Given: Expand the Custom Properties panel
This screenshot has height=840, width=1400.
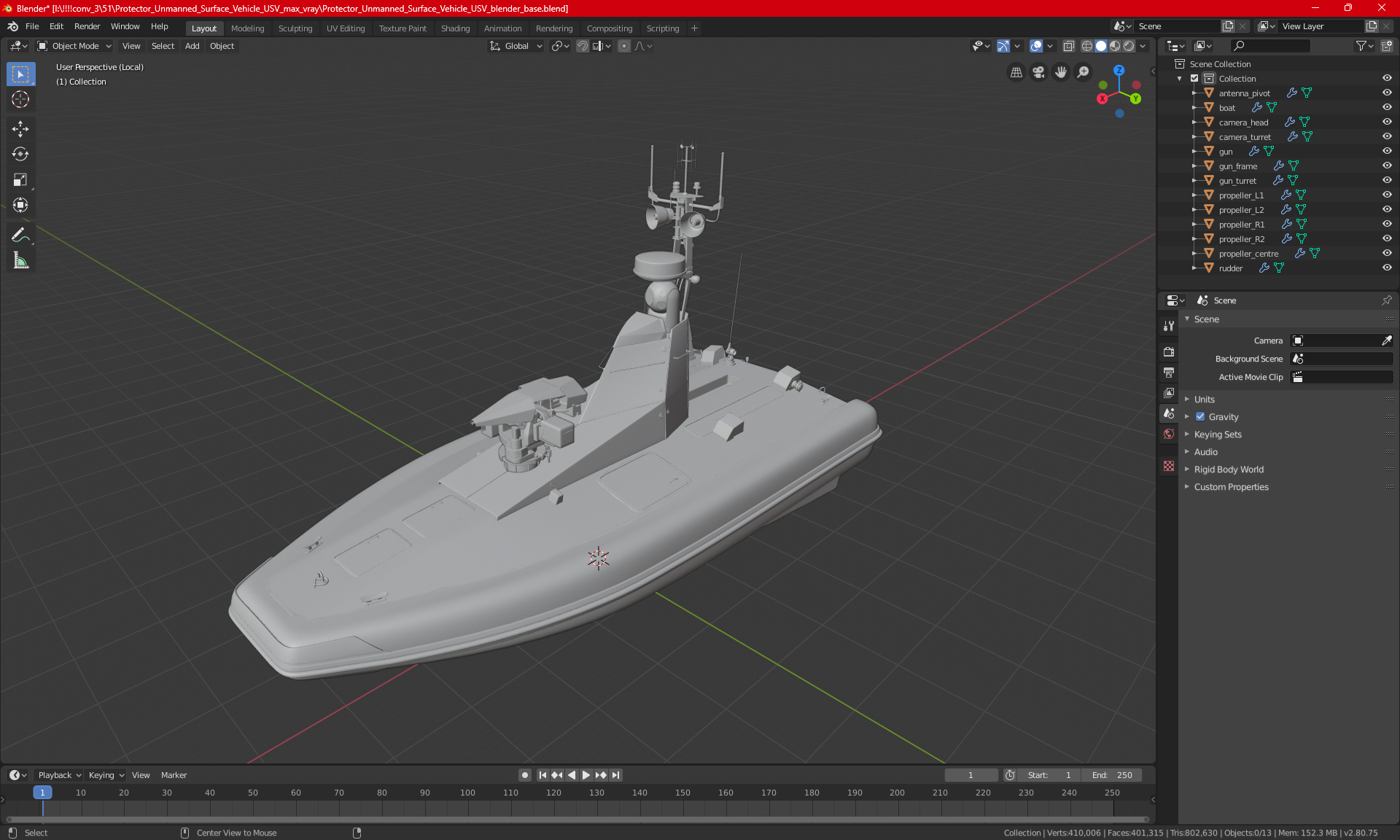Looking at the screenshot, I should tap(1231, 486).
